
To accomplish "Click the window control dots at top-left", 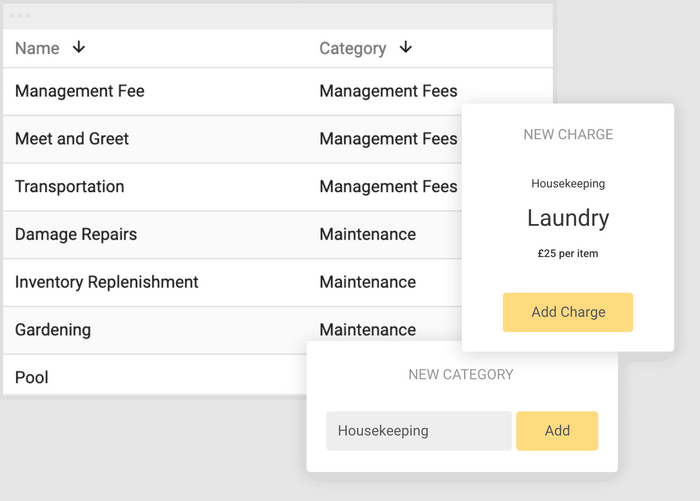I will [x=20, y=16].
